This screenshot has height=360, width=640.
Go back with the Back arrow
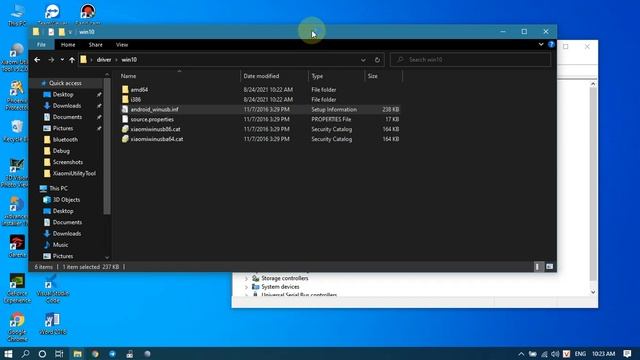coord(37,60)
